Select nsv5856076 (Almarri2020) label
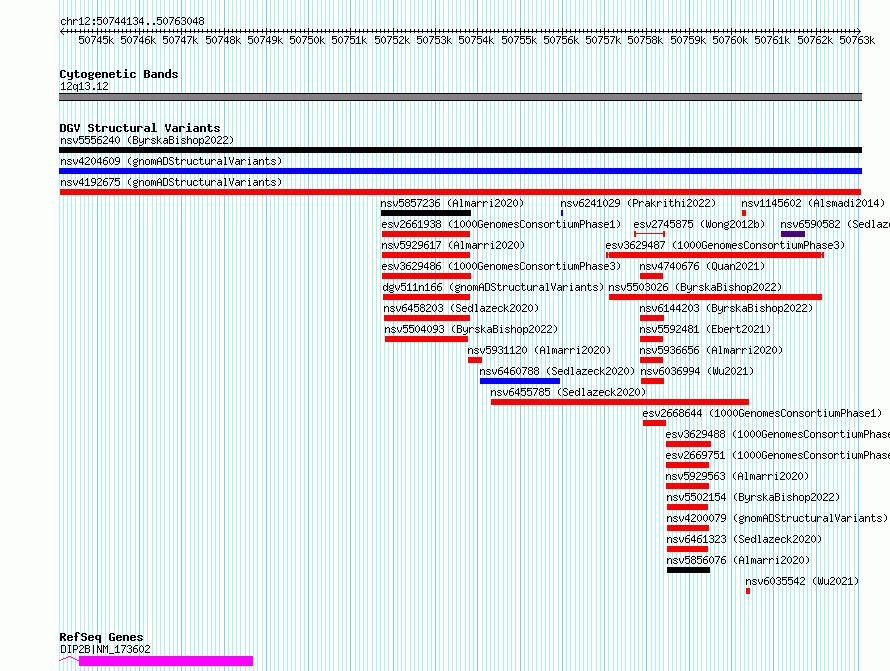 pyautogui.click(x=738, y=560)
